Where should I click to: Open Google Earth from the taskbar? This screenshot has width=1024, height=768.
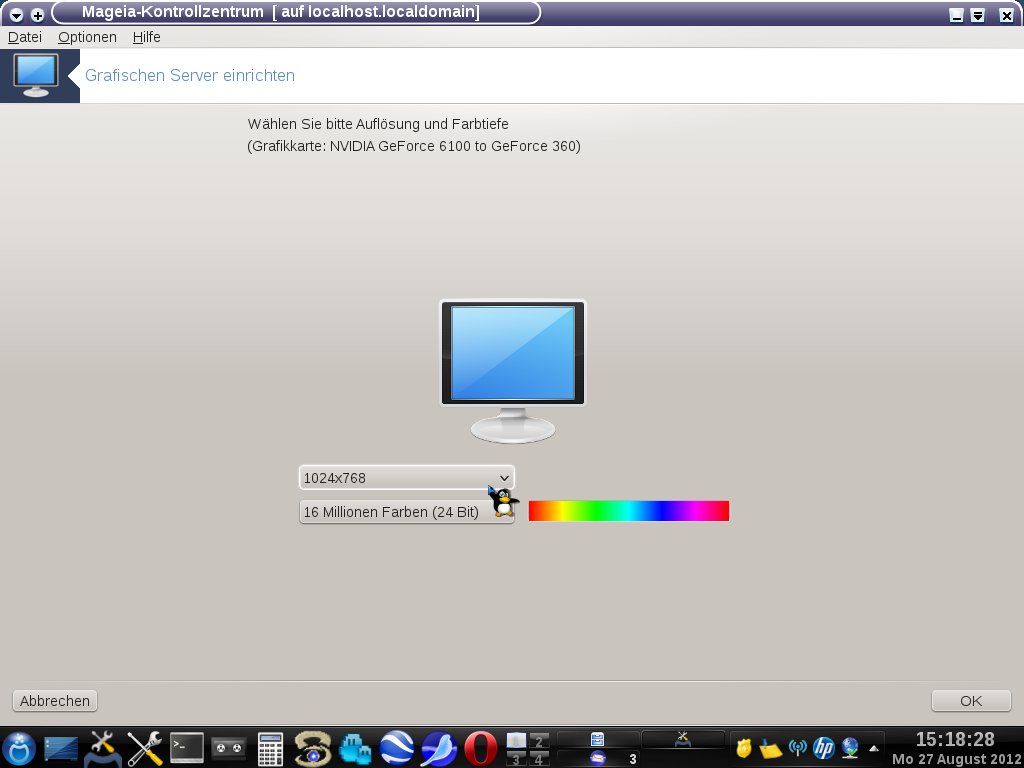(397, 748)
